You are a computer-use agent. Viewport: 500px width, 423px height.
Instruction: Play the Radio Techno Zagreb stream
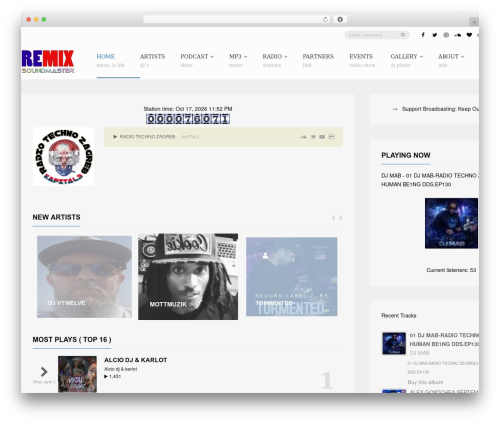point(115,137)
